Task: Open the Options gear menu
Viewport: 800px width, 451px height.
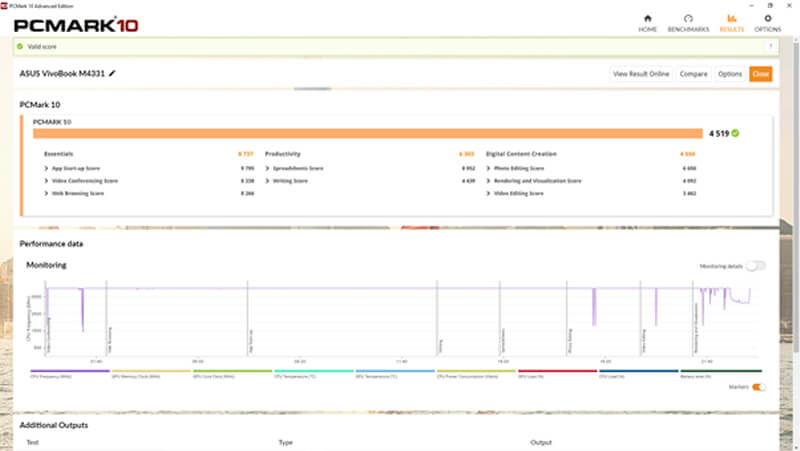Action: [767, 23]
